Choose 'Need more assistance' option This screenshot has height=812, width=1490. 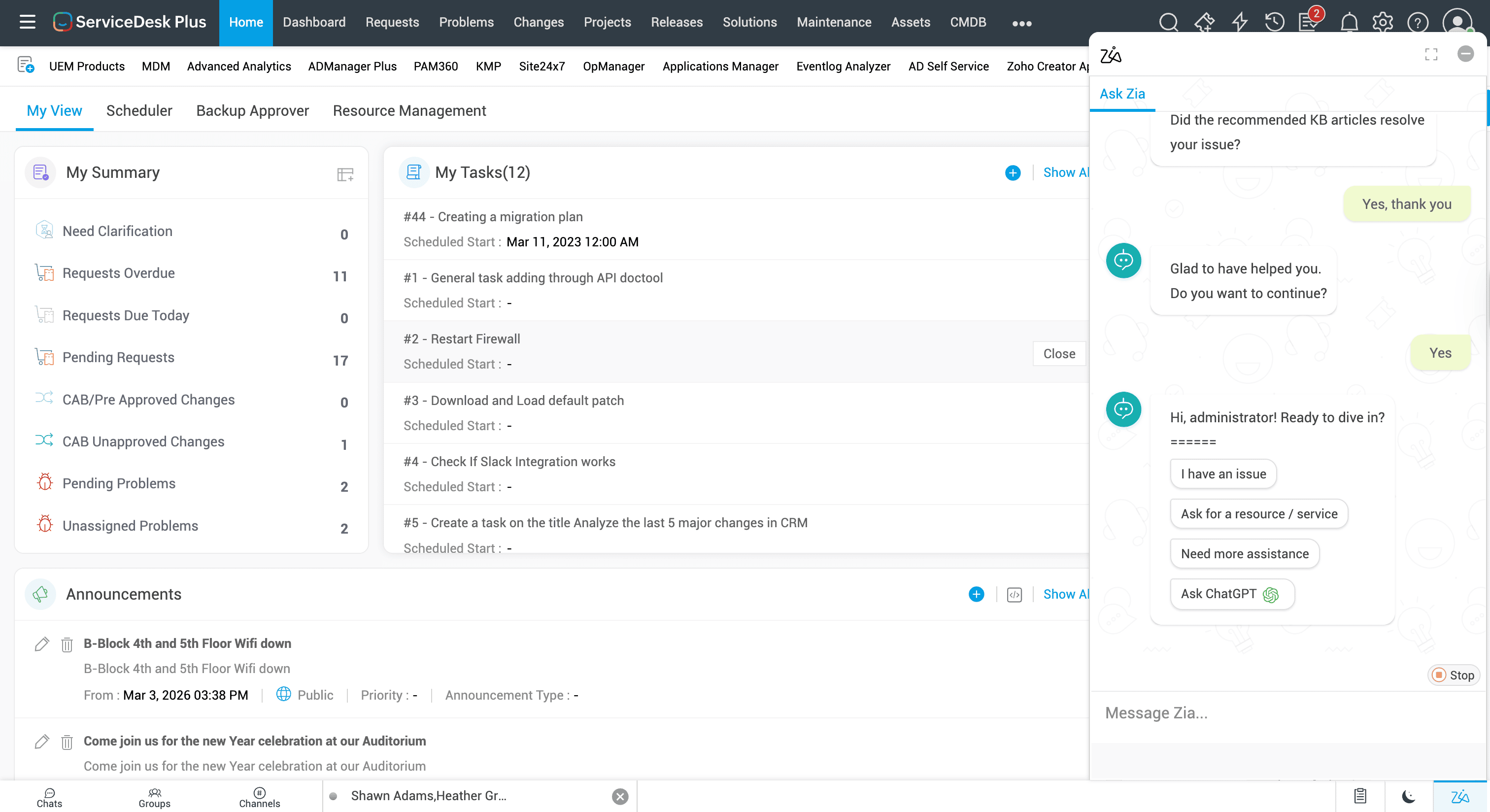tap(1244, 553)
